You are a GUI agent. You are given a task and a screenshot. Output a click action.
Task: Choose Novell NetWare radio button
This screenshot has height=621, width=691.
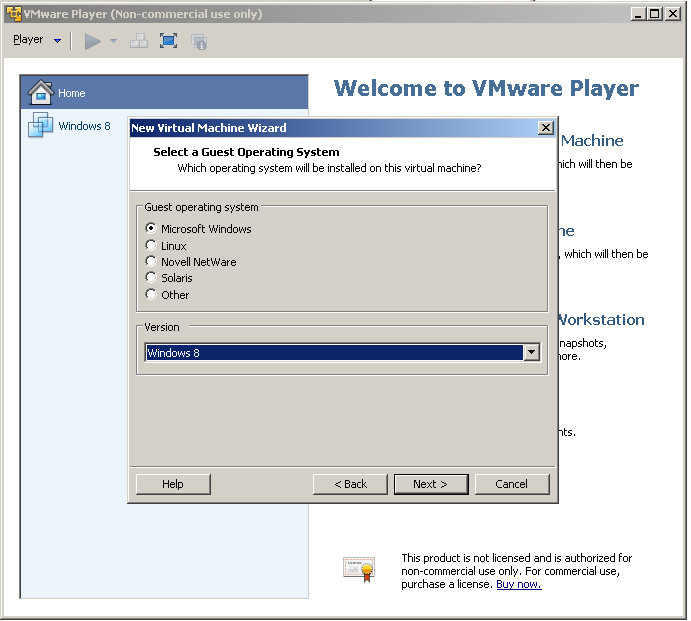click(151, 262)
